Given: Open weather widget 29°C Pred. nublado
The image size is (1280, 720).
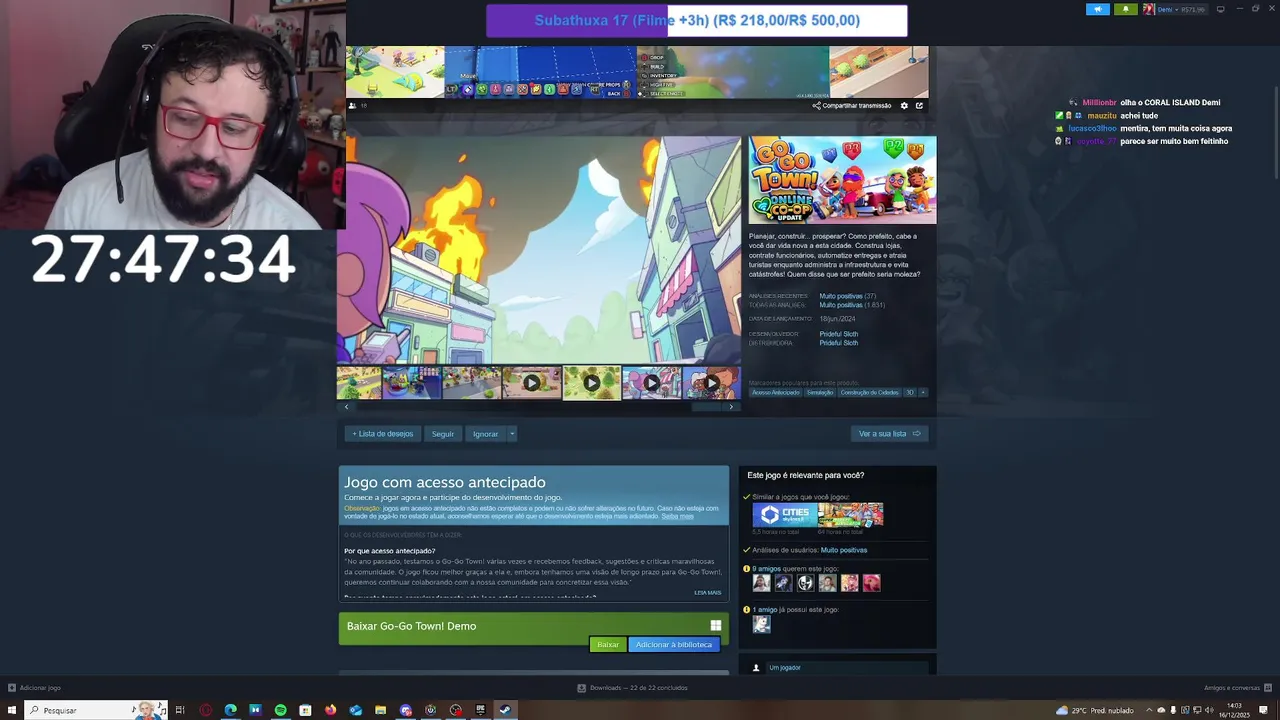Looking at the screenshot, I should tap(1095, 710).
